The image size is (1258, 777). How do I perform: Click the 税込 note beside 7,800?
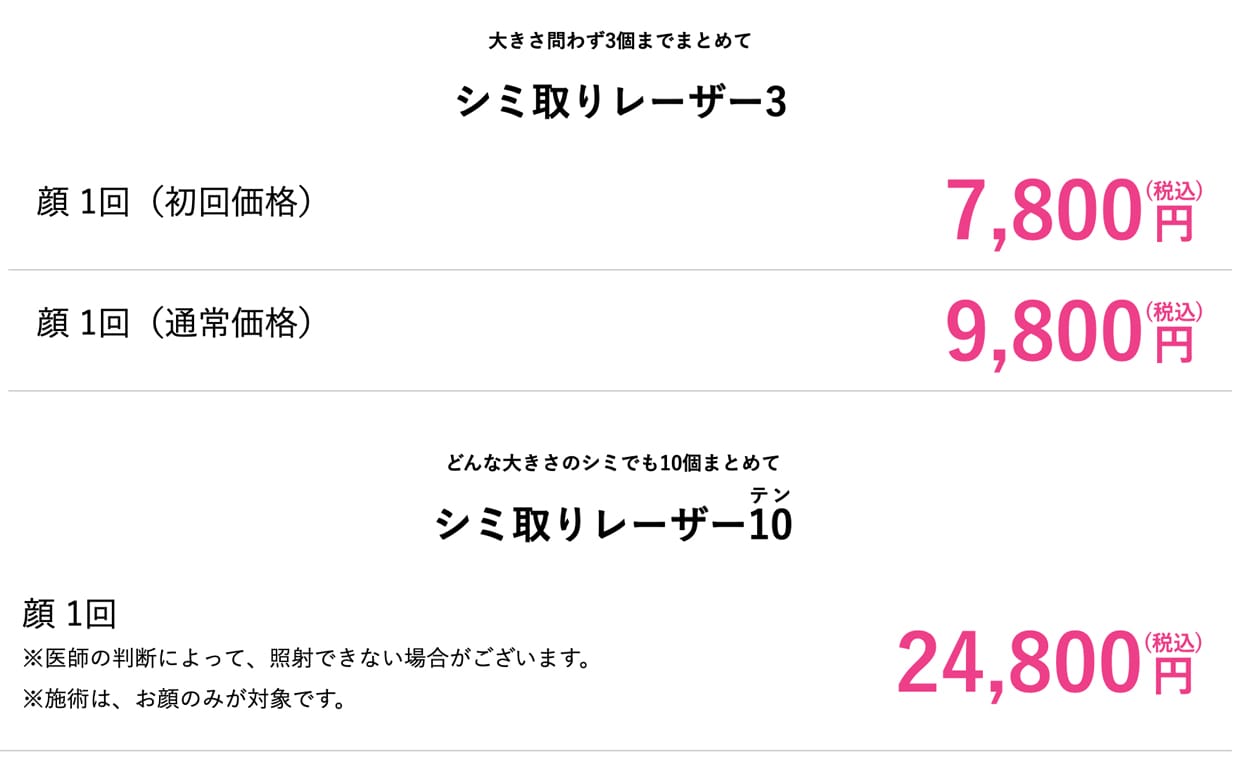click(x=1173, y=189)
